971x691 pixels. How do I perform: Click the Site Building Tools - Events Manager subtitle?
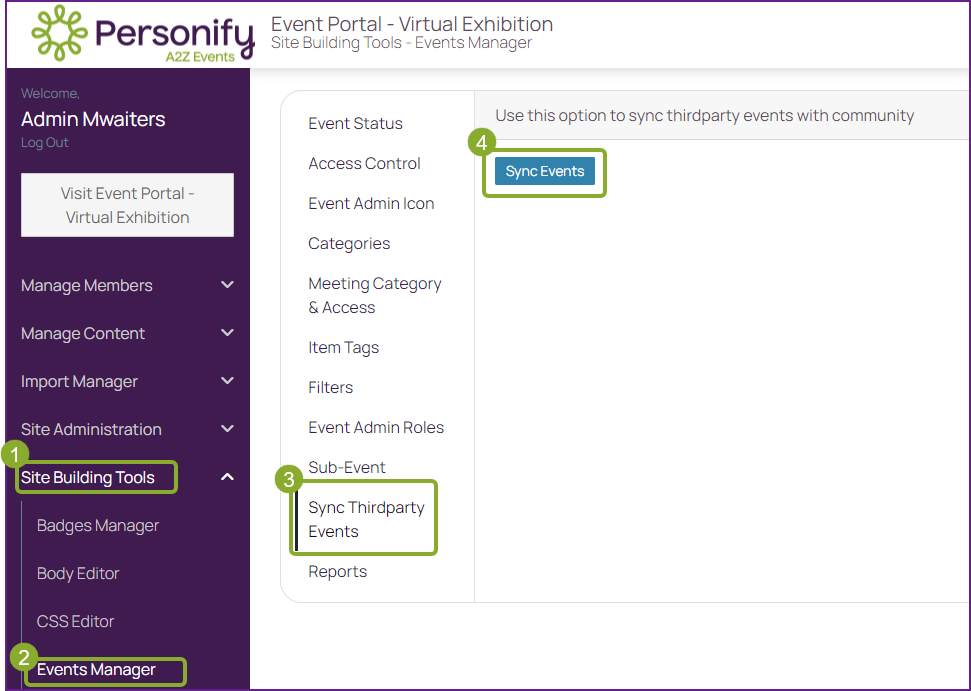pyautogui.click(x=401, y=43)
